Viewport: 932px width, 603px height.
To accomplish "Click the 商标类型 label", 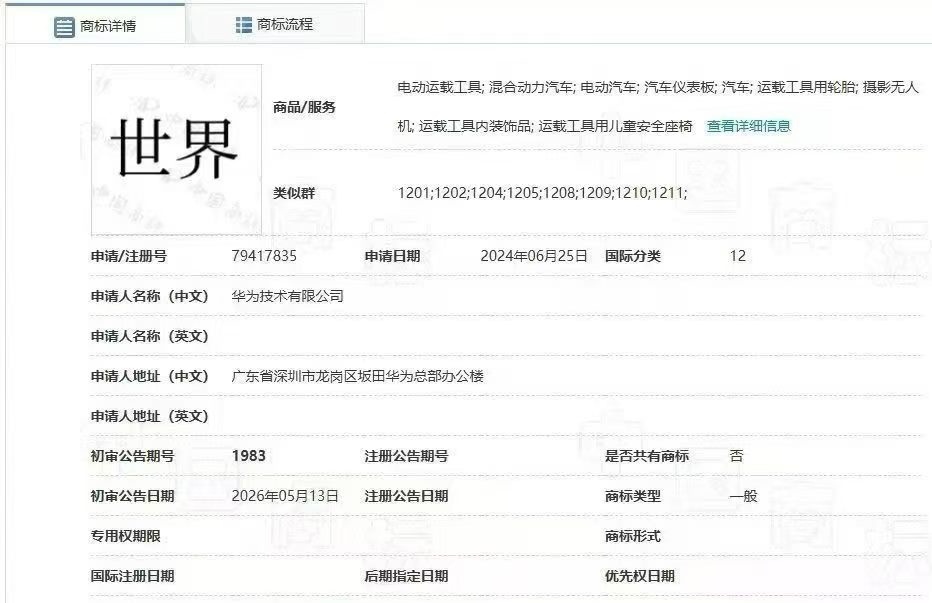I will pyautogui.click(x=633, y=496).
